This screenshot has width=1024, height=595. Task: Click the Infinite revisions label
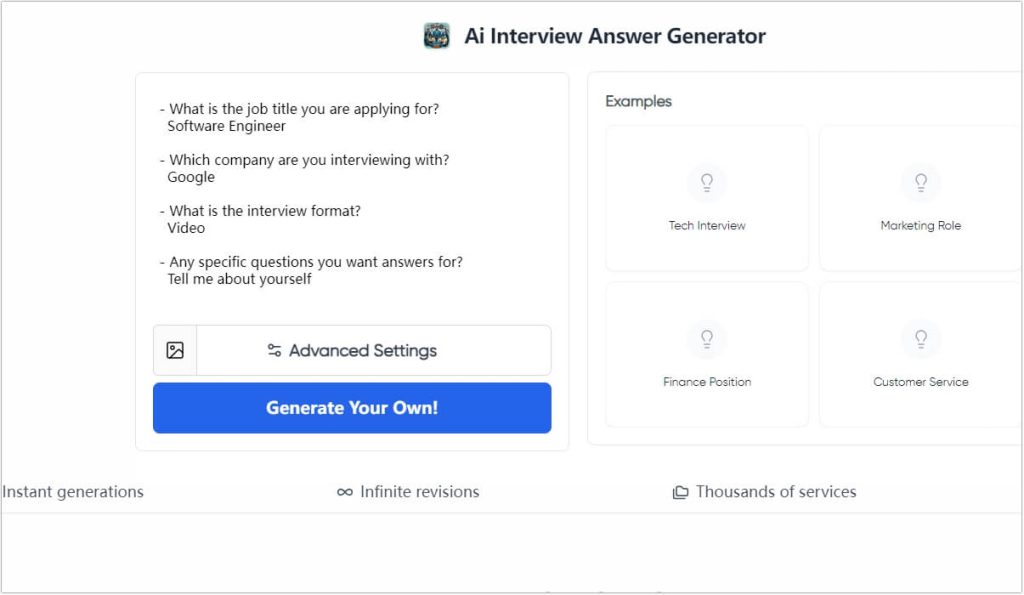point(418,492)
